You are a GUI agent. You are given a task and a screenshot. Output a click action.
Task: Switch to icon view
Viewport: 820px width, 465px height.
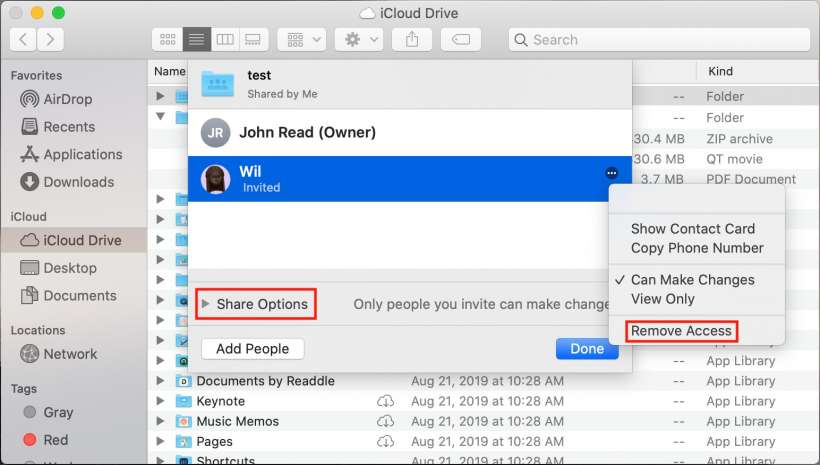click(x=167, y=40)
